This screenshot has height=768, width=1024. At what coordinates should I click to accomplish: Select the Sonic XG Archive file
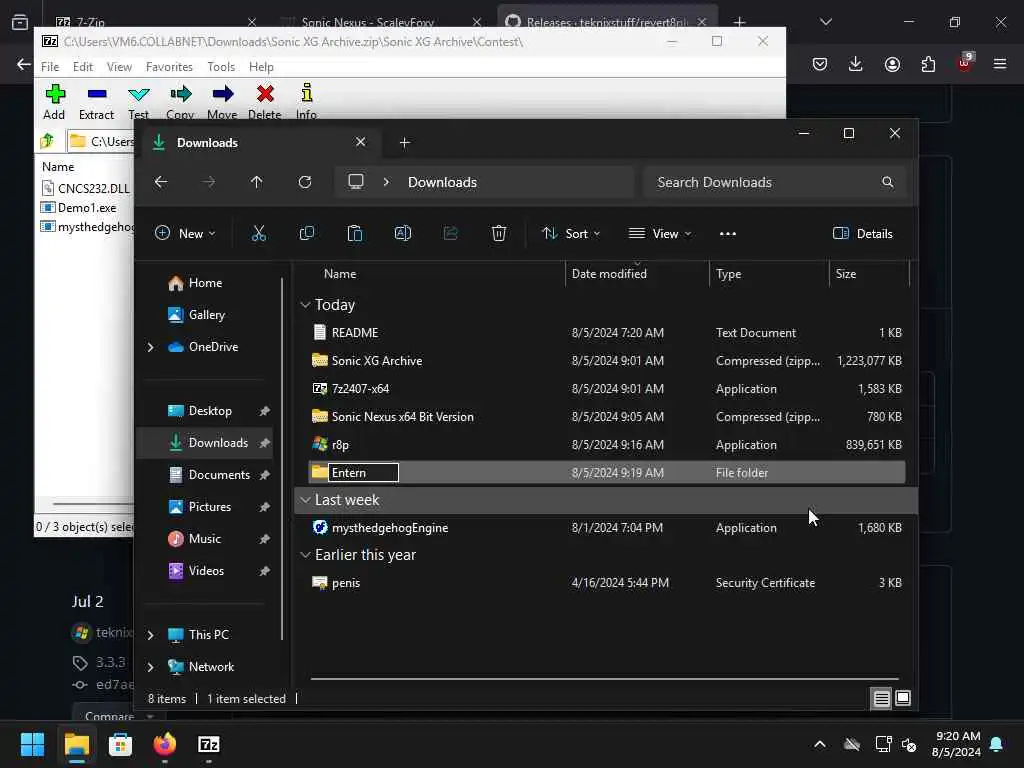pyautogui.click(x=606, y=361)
